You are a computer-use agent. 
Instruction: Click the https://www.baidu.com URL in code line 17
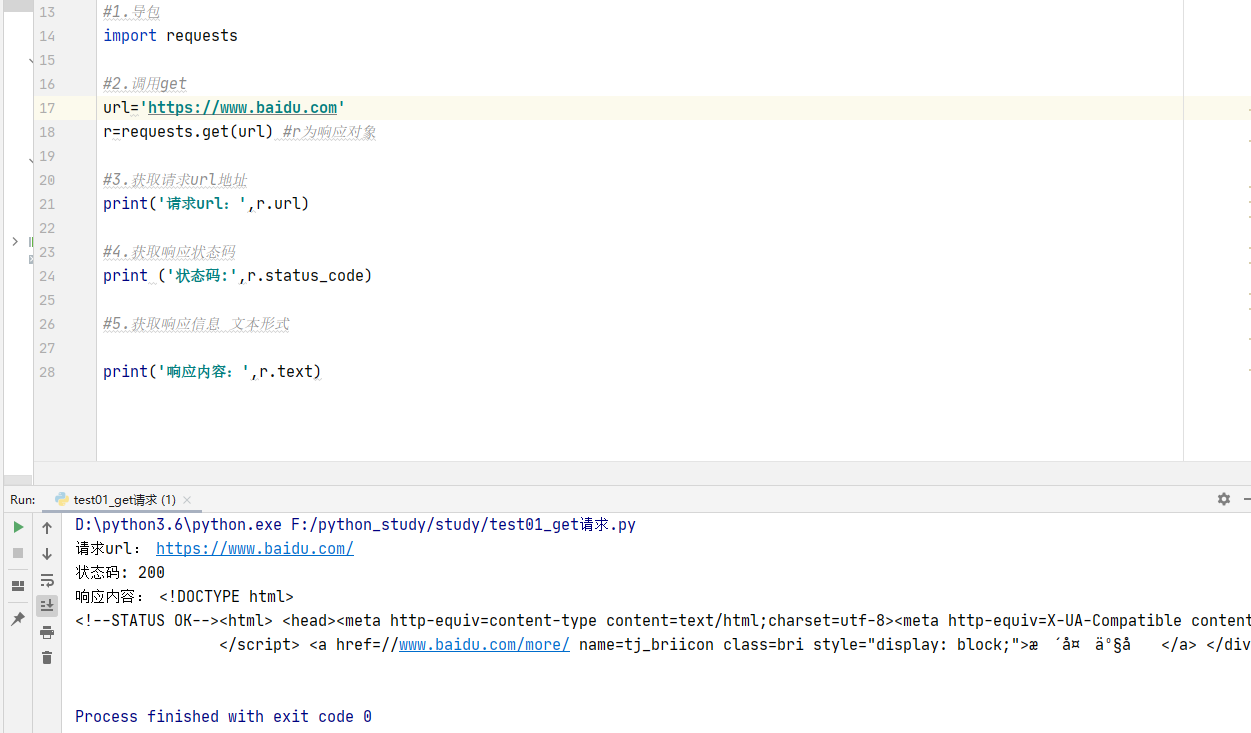click(243, 107)
